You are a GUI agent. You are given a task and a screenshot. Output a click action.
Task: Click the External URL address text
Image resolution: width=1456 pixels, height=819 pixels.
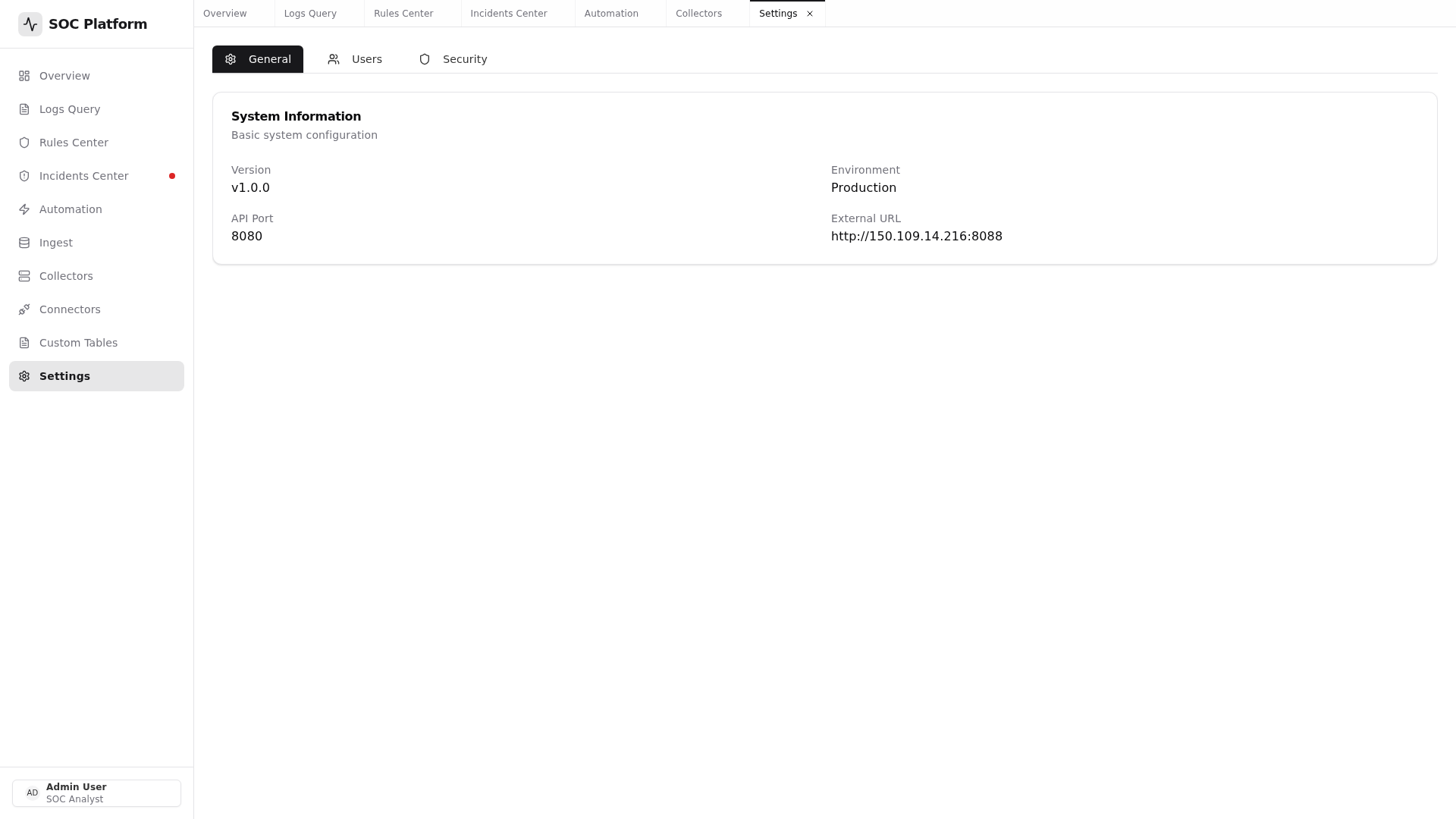pos(916,237)
